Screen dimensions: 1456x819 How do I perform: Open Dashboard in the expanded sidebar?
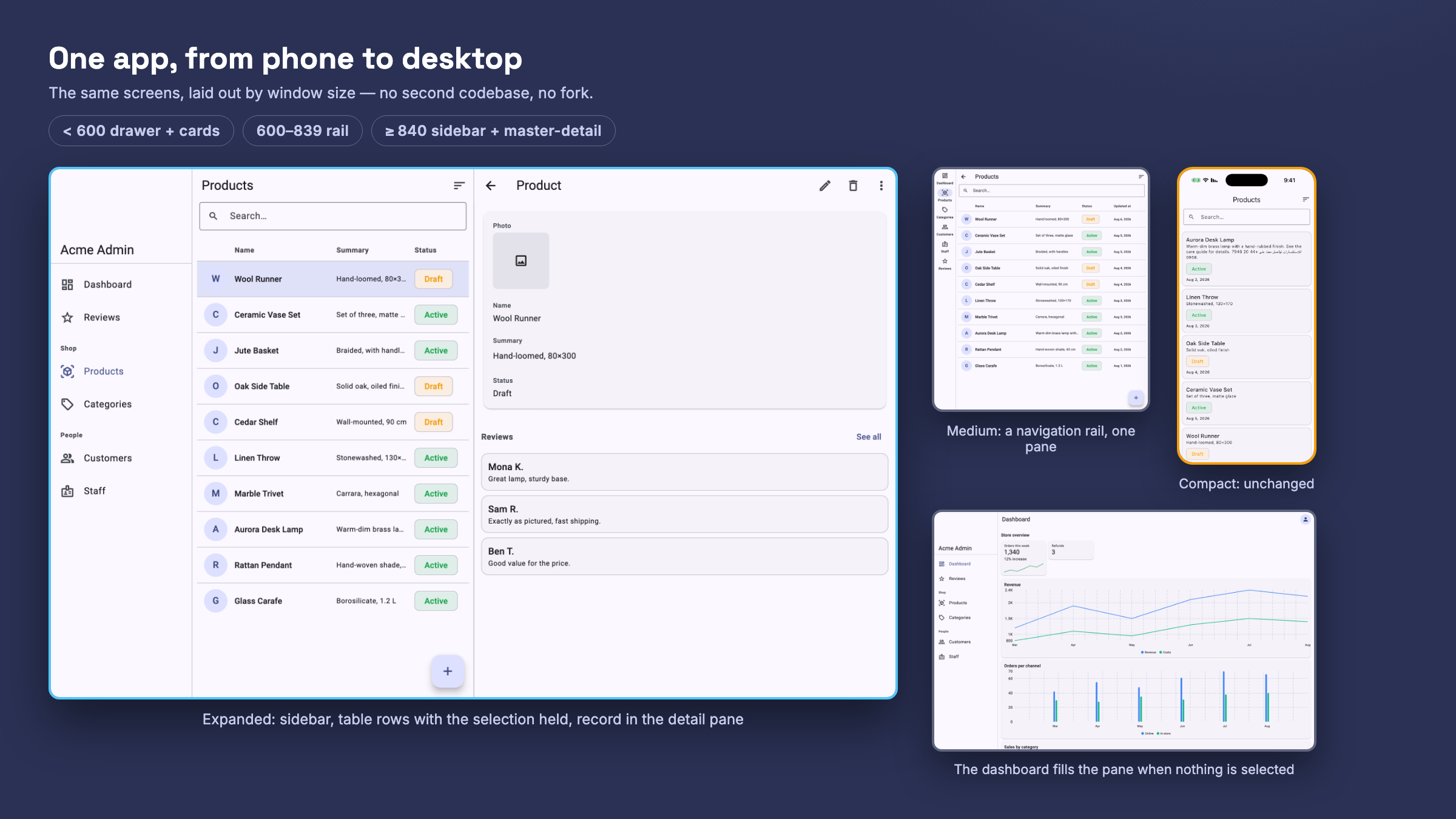pos(121,285)
